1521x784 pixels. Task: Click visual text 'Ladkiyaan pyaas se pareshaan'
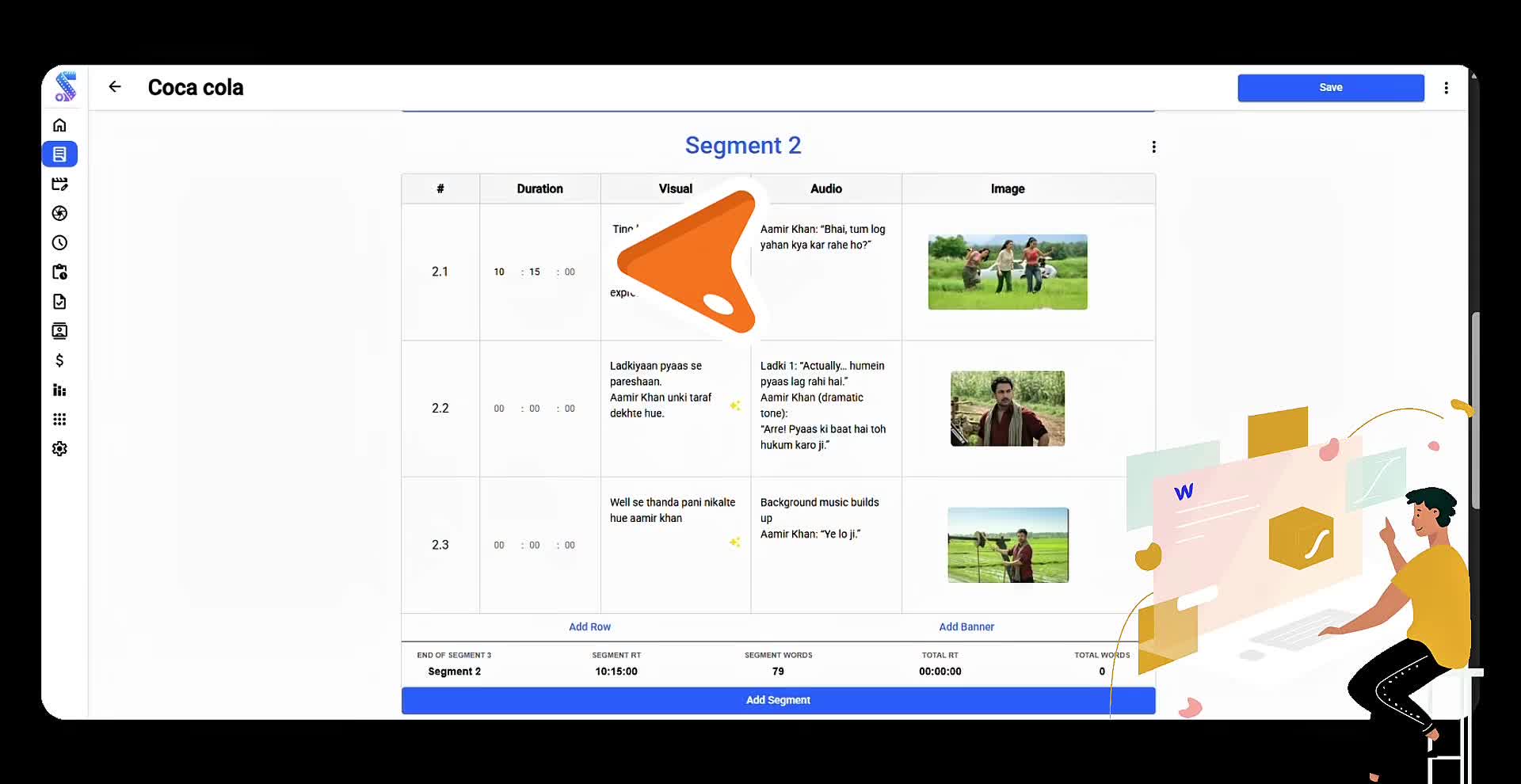click(656, 374)
